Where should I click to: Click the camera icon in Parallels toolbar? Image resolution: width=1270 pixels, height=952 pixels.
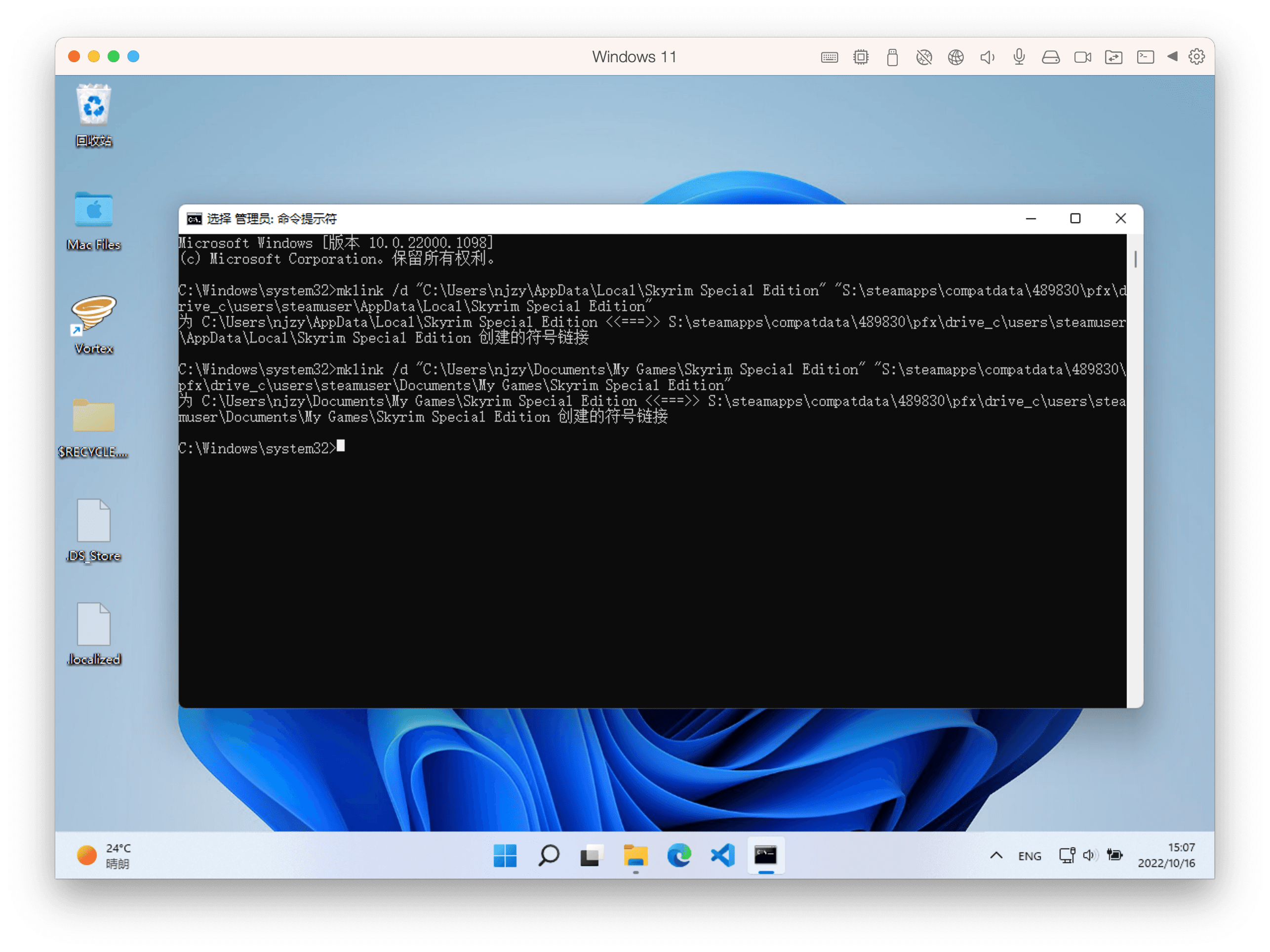pyautogui.click(x=1082, y=57)
